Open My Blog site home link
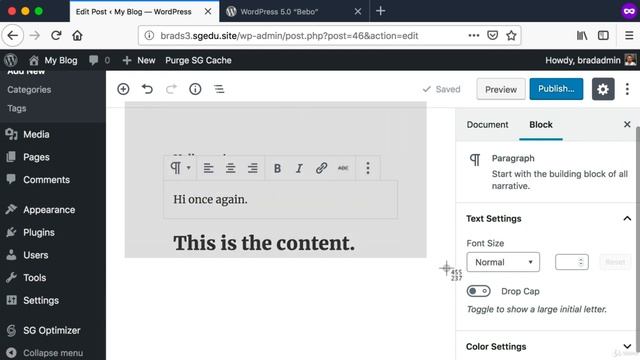Screen dimensions: 640x360 [x=53, y=60]
